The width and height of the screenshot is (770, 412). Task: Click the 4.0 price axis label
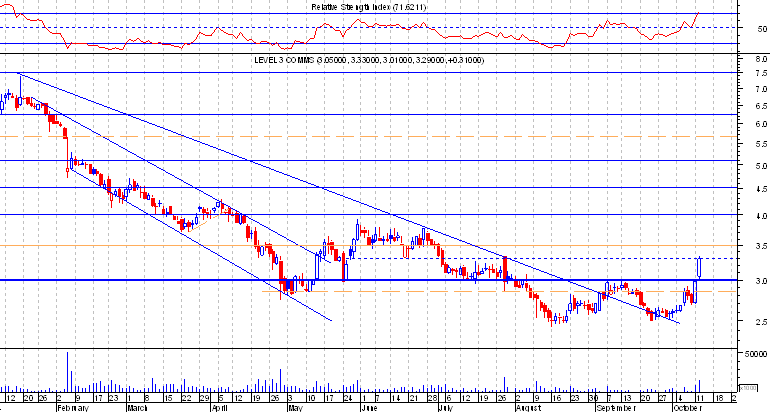click(762, 216)
